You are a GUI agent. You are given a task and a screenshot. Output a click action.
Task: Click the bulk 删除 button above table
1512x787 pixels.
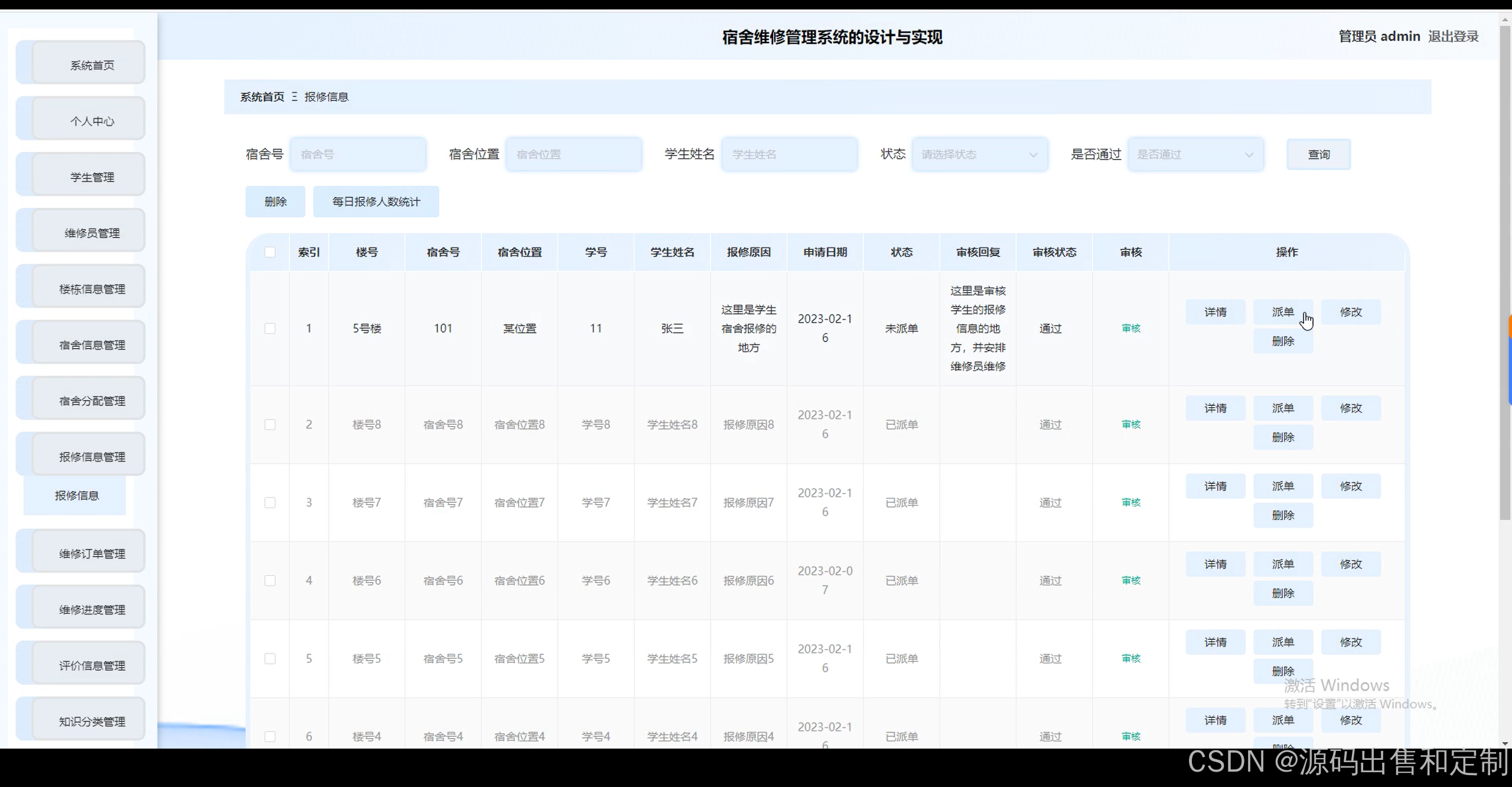coord(275,202)
